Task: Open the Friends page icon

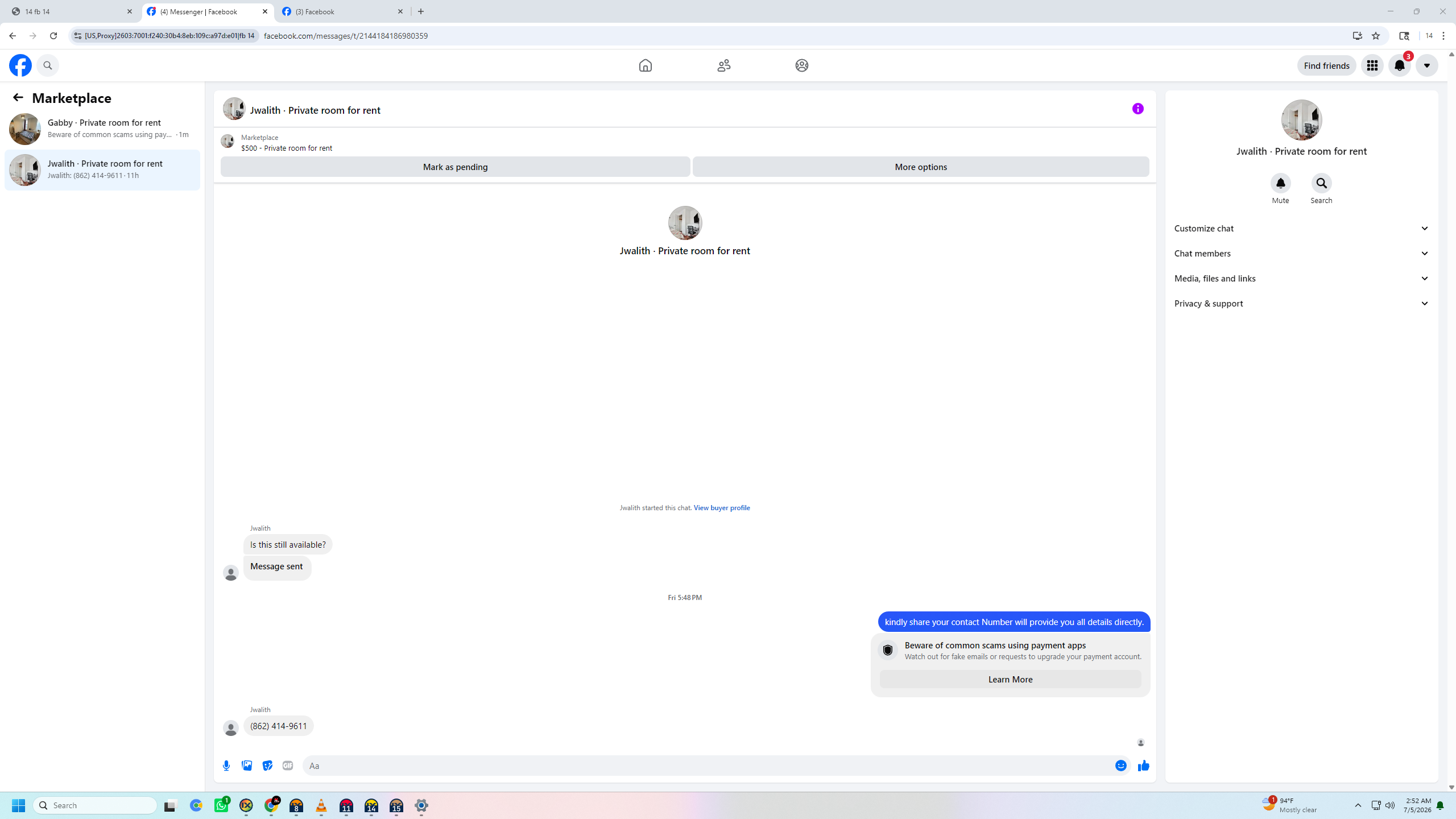Action: click(723, 65)
